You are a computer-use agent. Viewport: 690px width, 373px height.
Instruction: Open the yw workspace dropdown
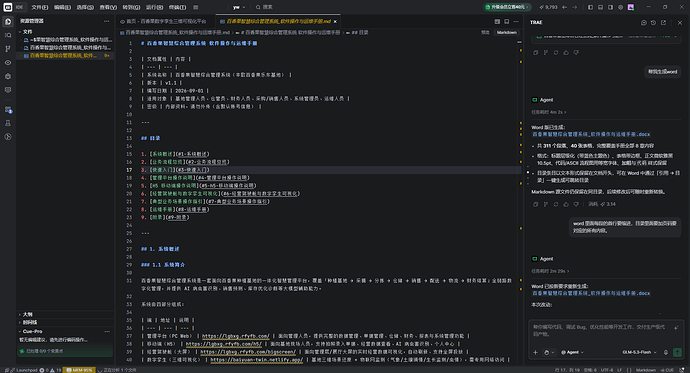point(239,7)
